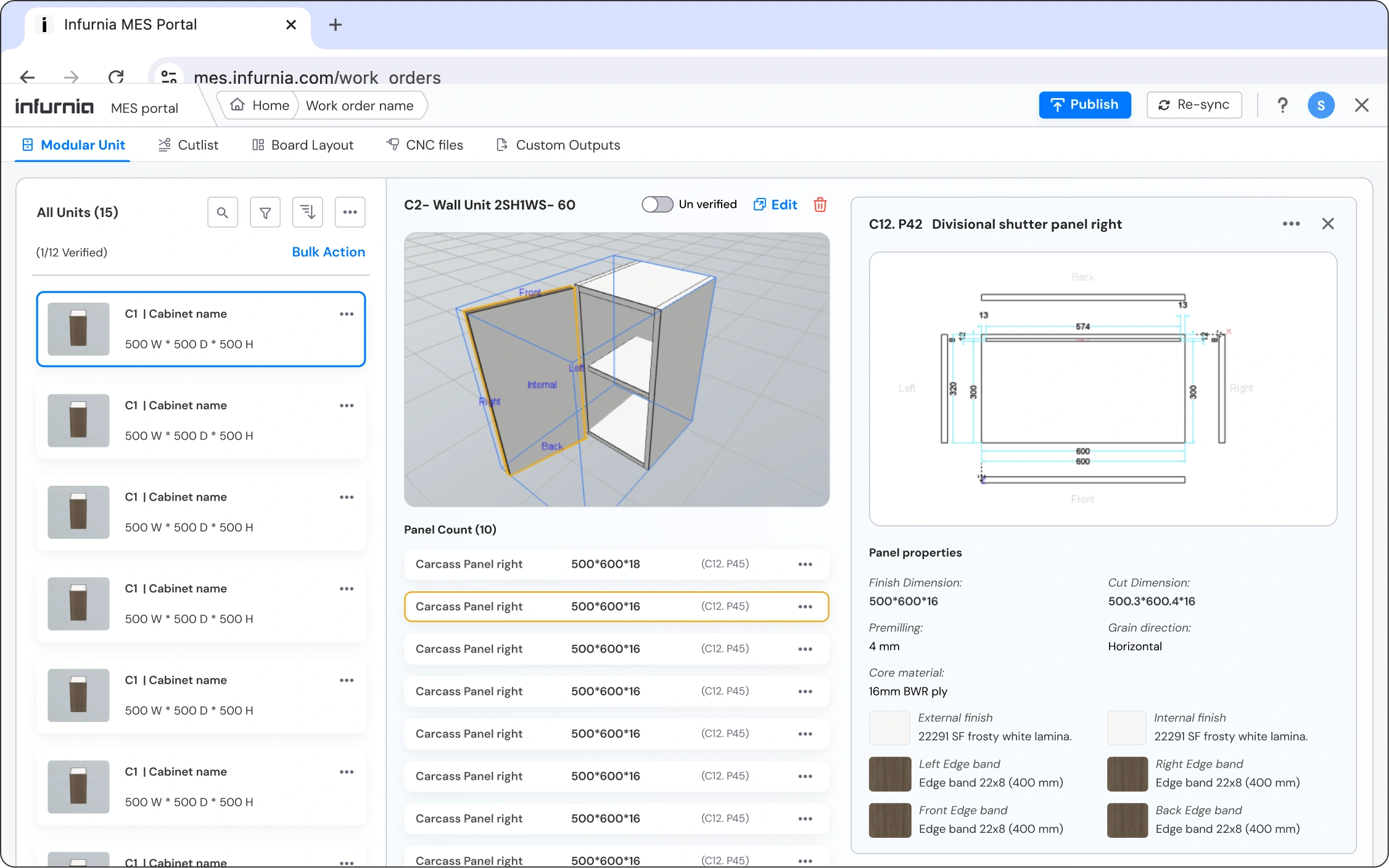The width and height of the screenshot is (1389, 868).
Task: Click the Front Edge band swatch
Action: click(890, 821)
